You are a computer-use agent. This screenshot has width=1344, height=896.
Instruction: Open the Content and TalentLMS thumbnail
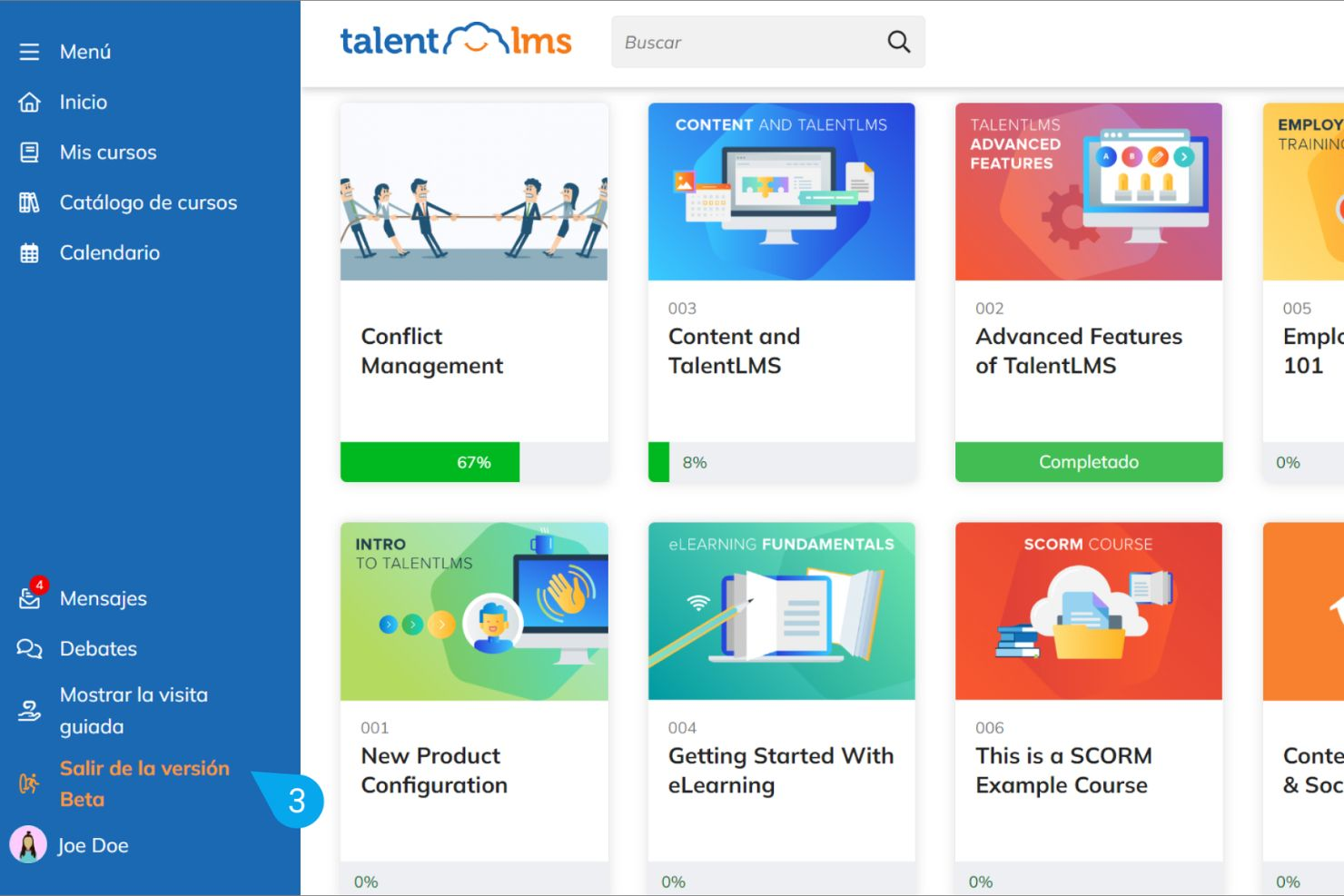[781, 192]
